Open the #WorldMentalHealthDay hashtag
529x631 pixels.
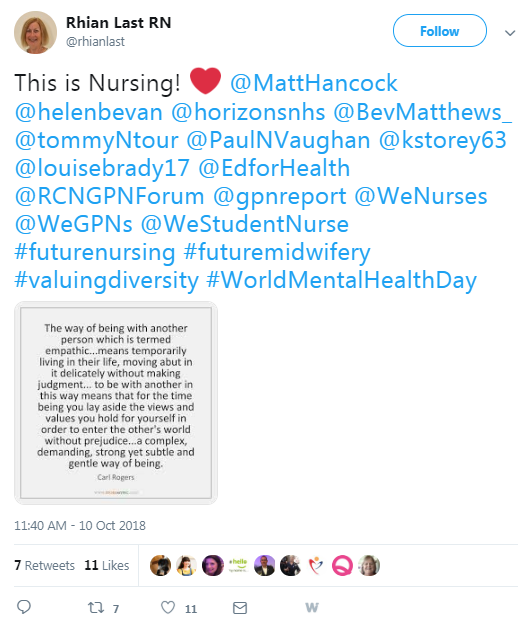click(342, 280)
